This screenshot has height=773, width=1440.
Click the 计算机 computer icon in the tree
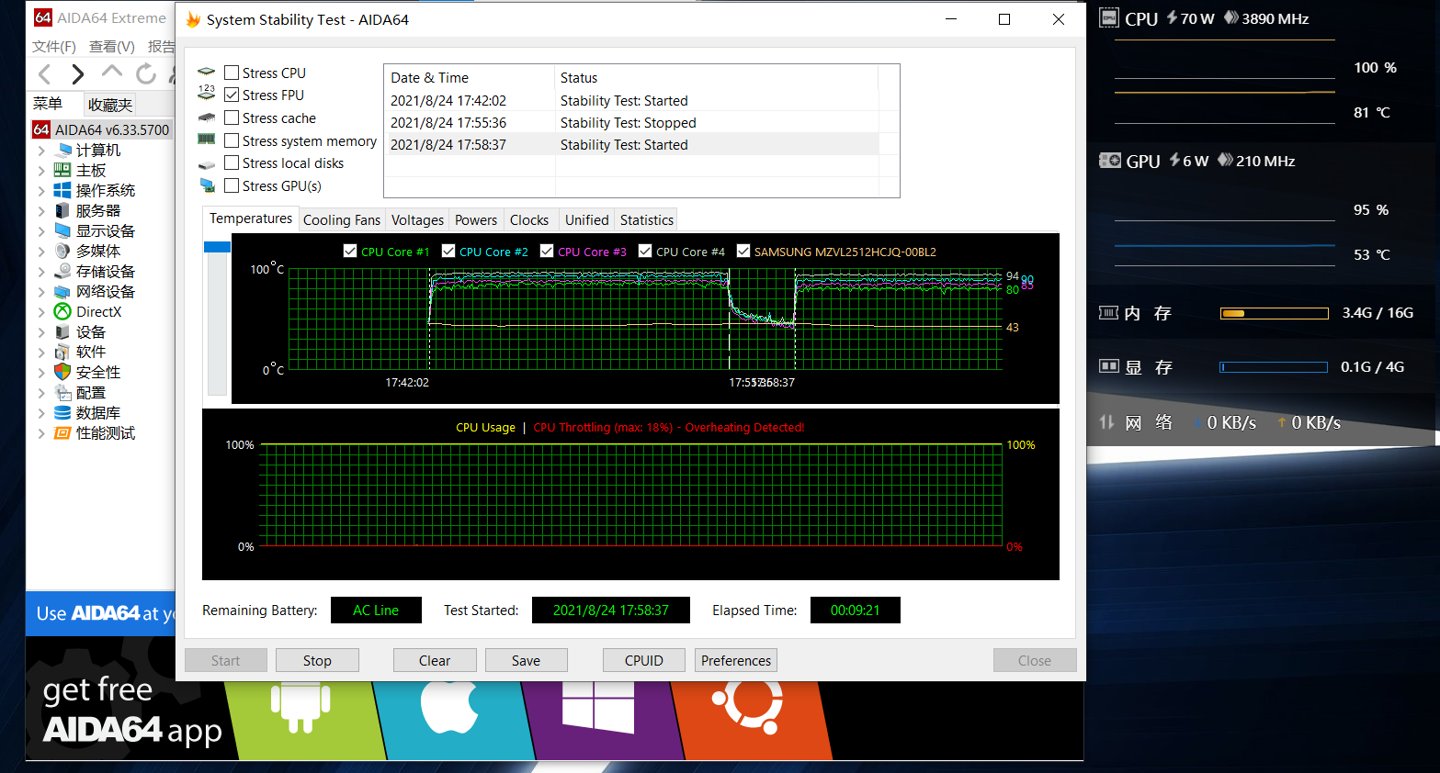(63, 150)
